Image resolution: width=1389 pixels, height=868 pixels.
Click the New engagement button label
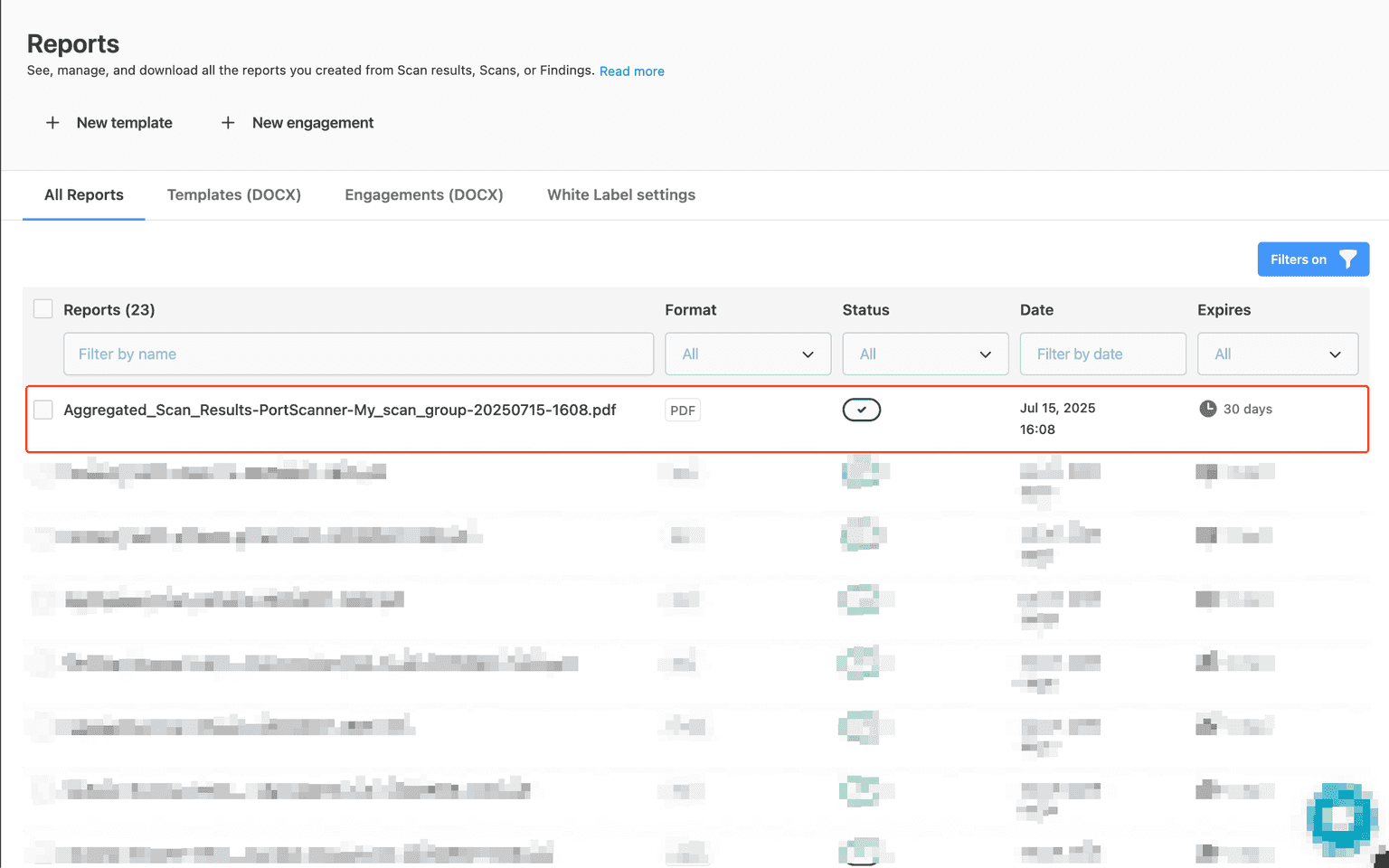coord(313,123)
